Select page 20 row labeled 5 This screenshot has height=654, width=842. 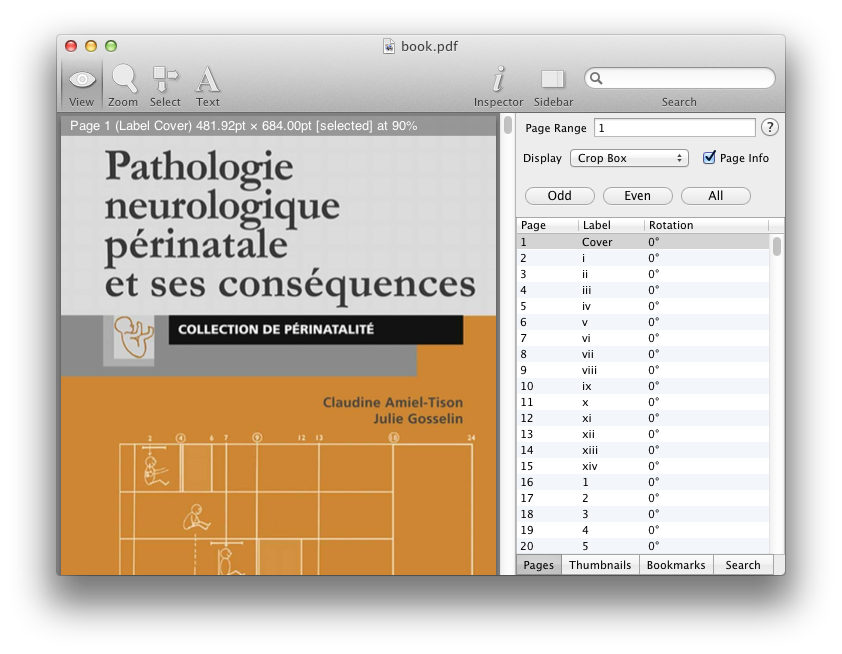643,546
